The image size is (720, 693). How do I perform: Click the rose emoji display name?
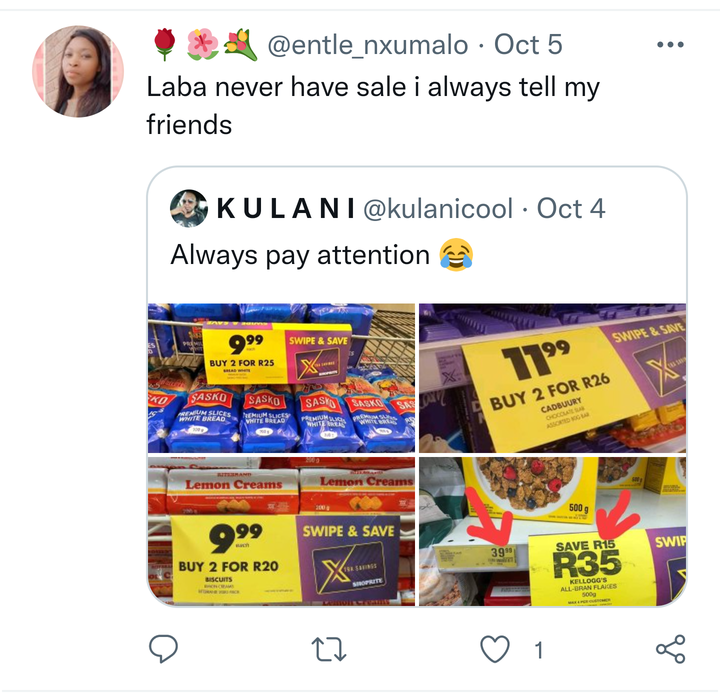205,45
